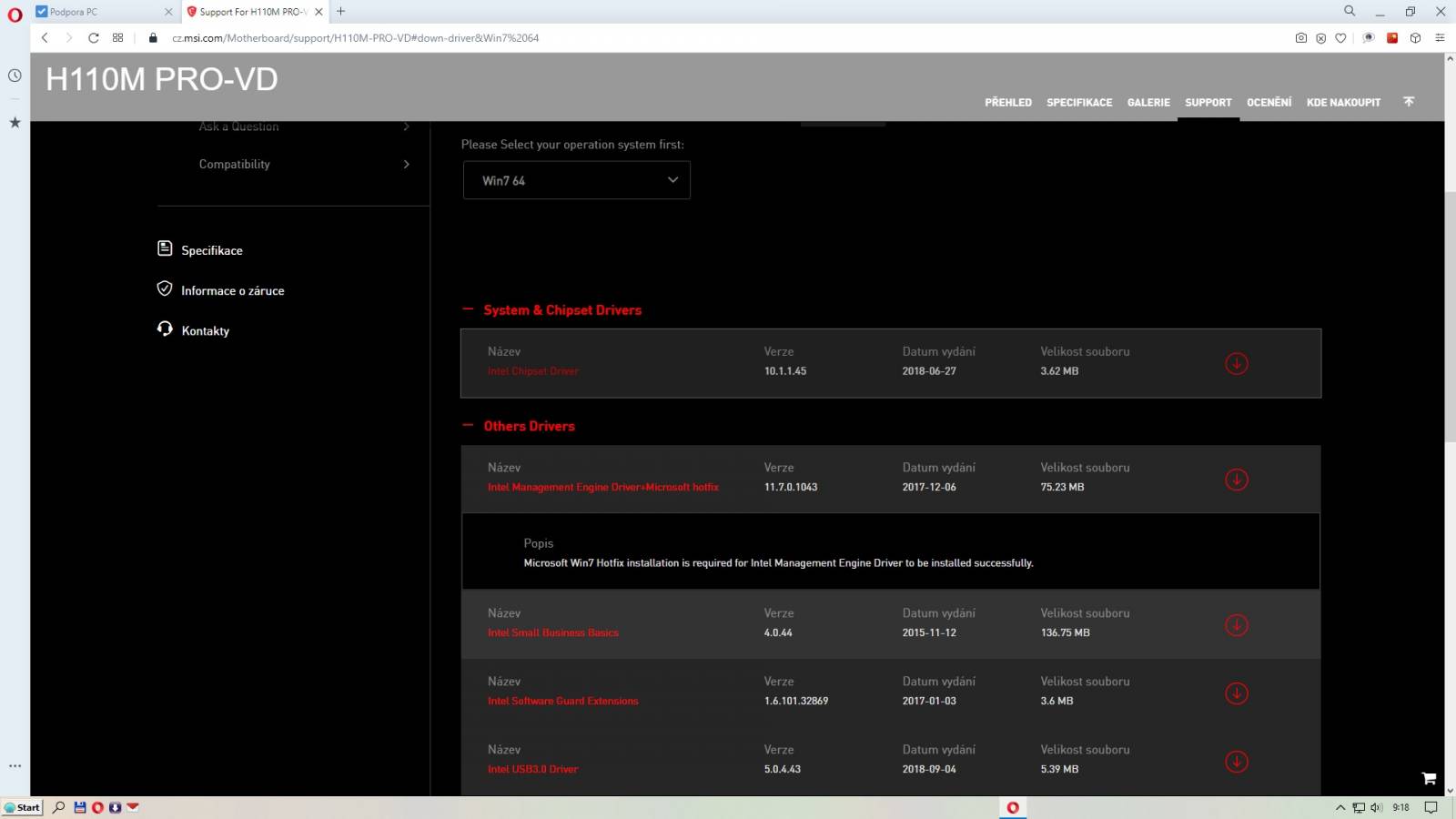This screenshot has width=1456, height=819.
Task: Open the KDE NAKOUPIT tab
Action: coord(1343,103)
